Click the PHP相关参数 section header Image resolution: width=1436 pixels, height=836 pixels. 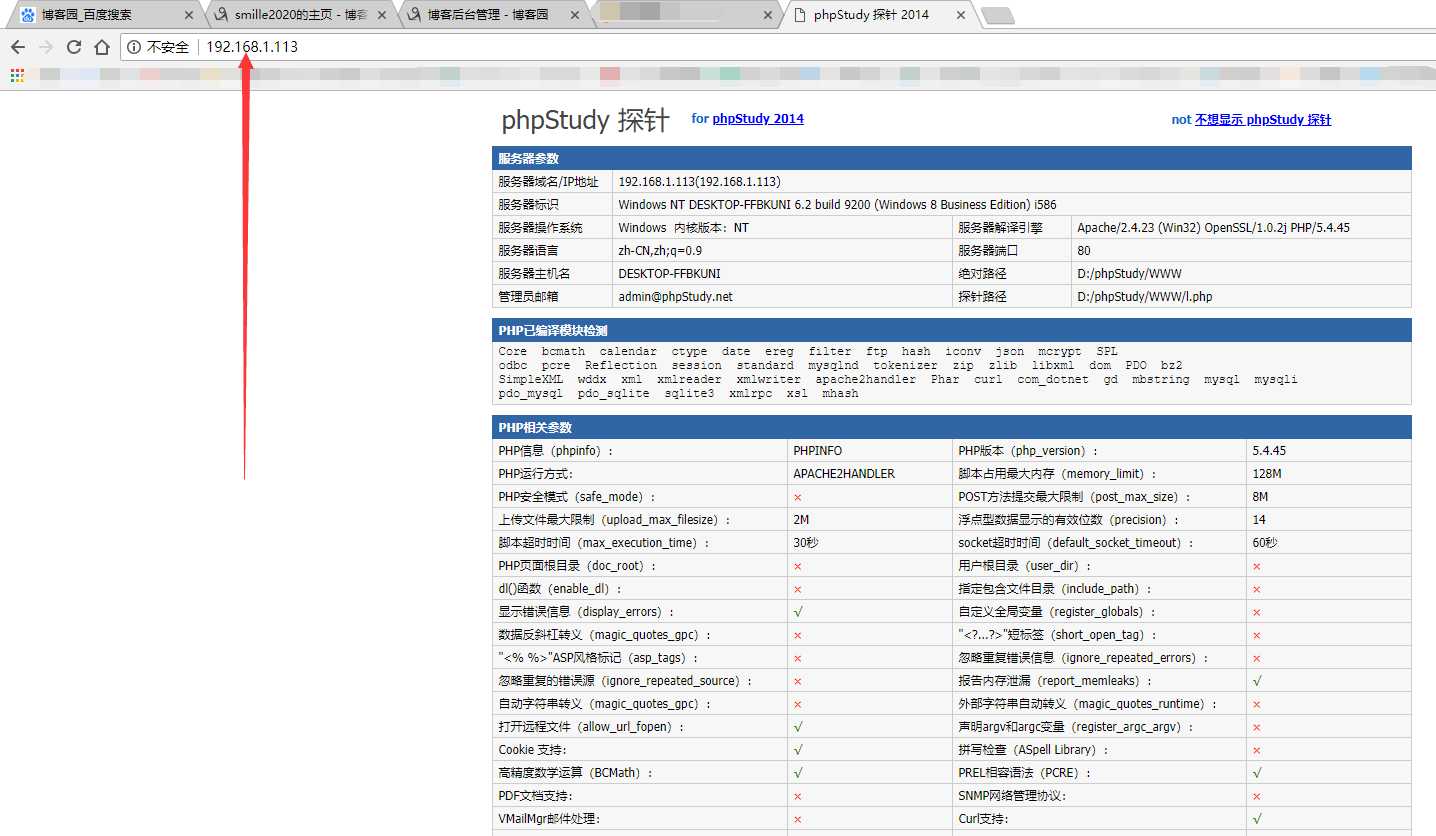pyautogui.click(x=951, y=427)
